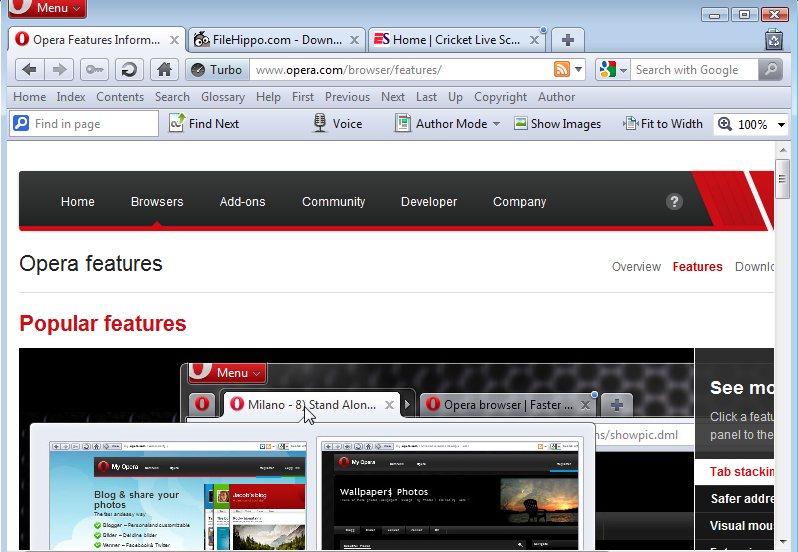Select the Safer address feature item

coord(735,499)
